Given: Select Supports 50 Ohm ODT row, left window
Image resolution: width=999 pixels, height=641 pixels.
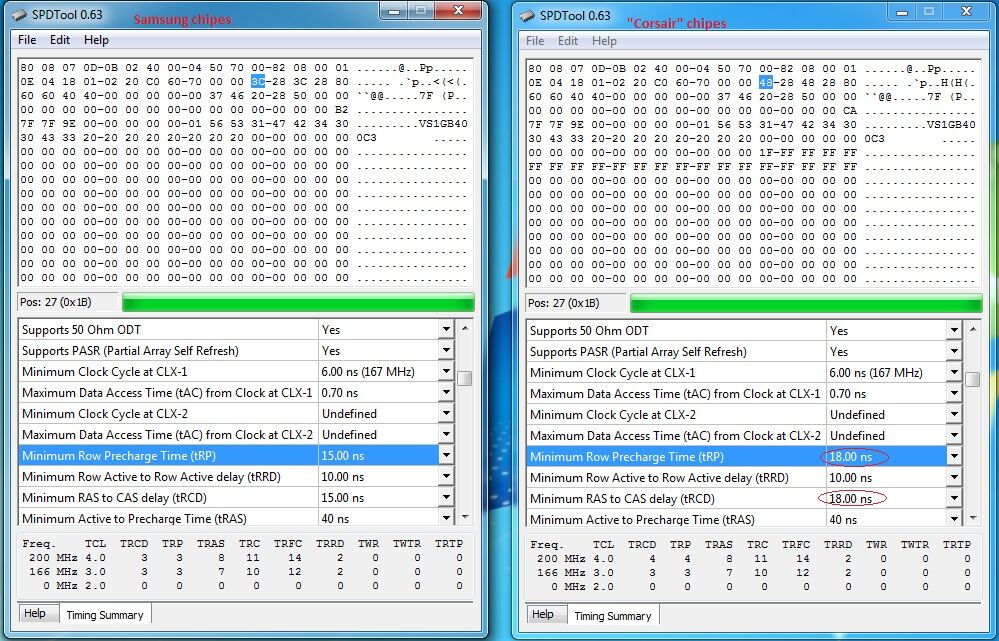Looking at the screenshot, I should [x=229, y=329].
